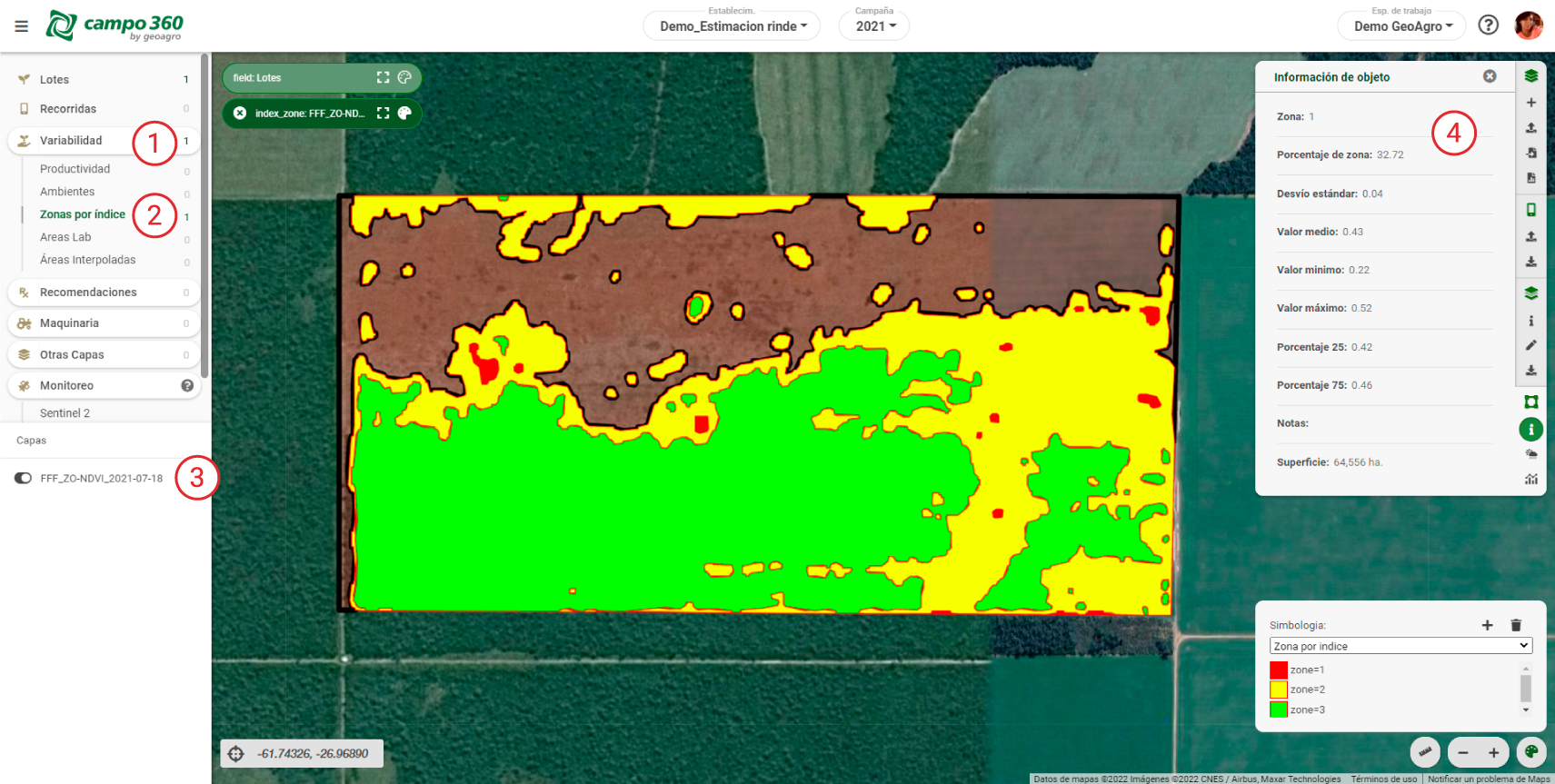Click the locate crosshair icon by coordinates
Image resolution: width=1555 pixels, height=784 pixels.
236,754
